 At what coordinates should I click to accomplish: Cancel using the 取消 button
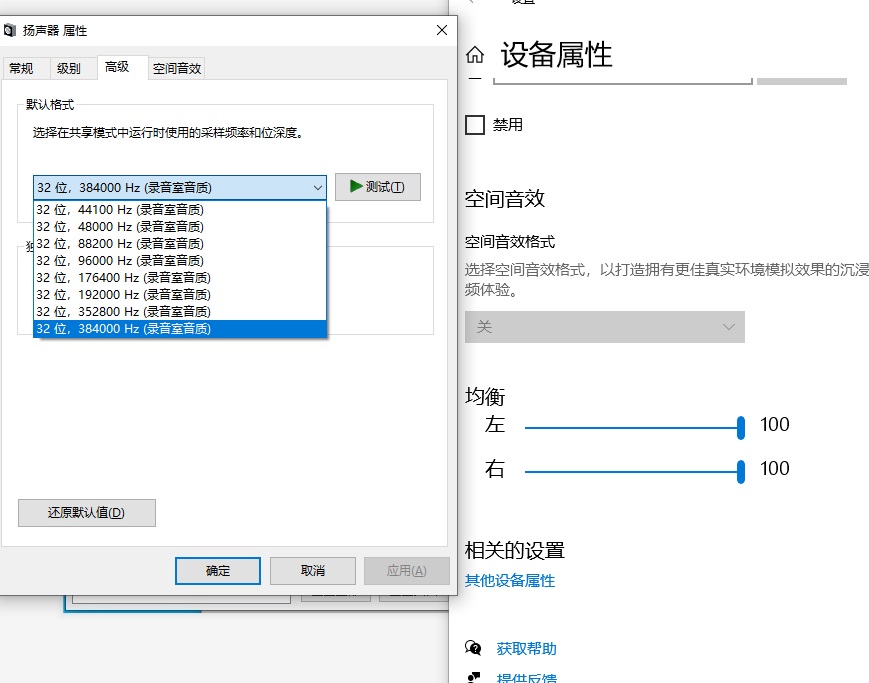click(312, 570)
